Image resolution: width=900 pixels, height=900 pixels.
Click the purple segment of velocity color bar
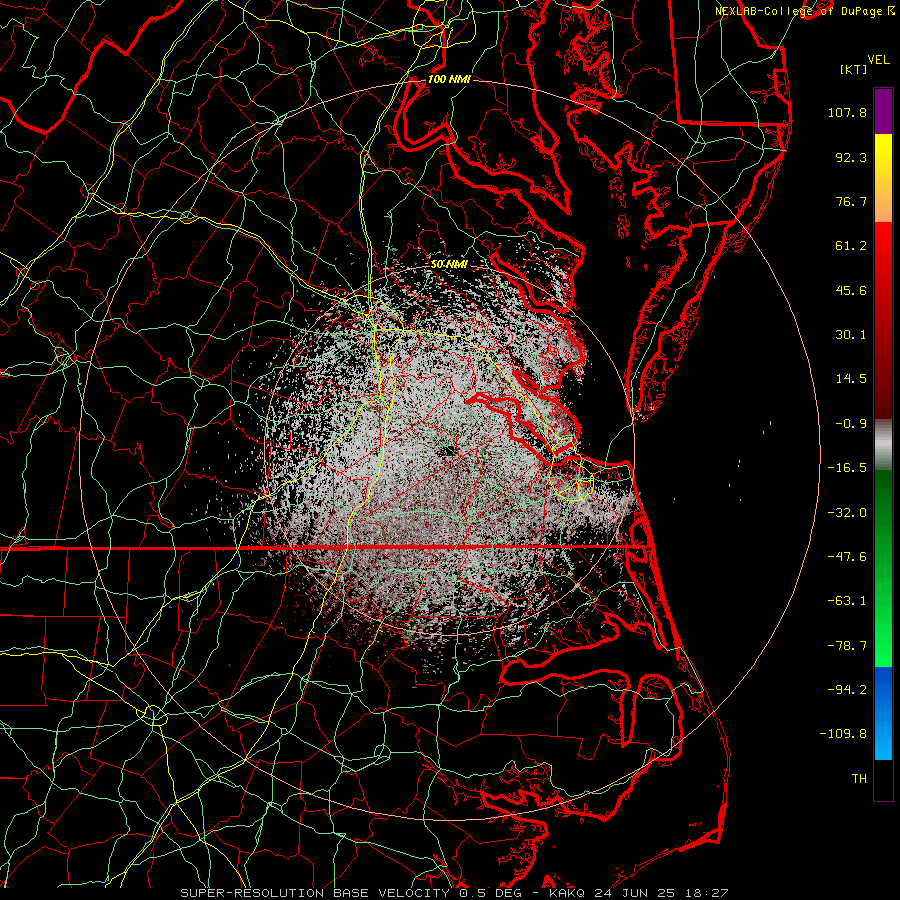[883, 111]
